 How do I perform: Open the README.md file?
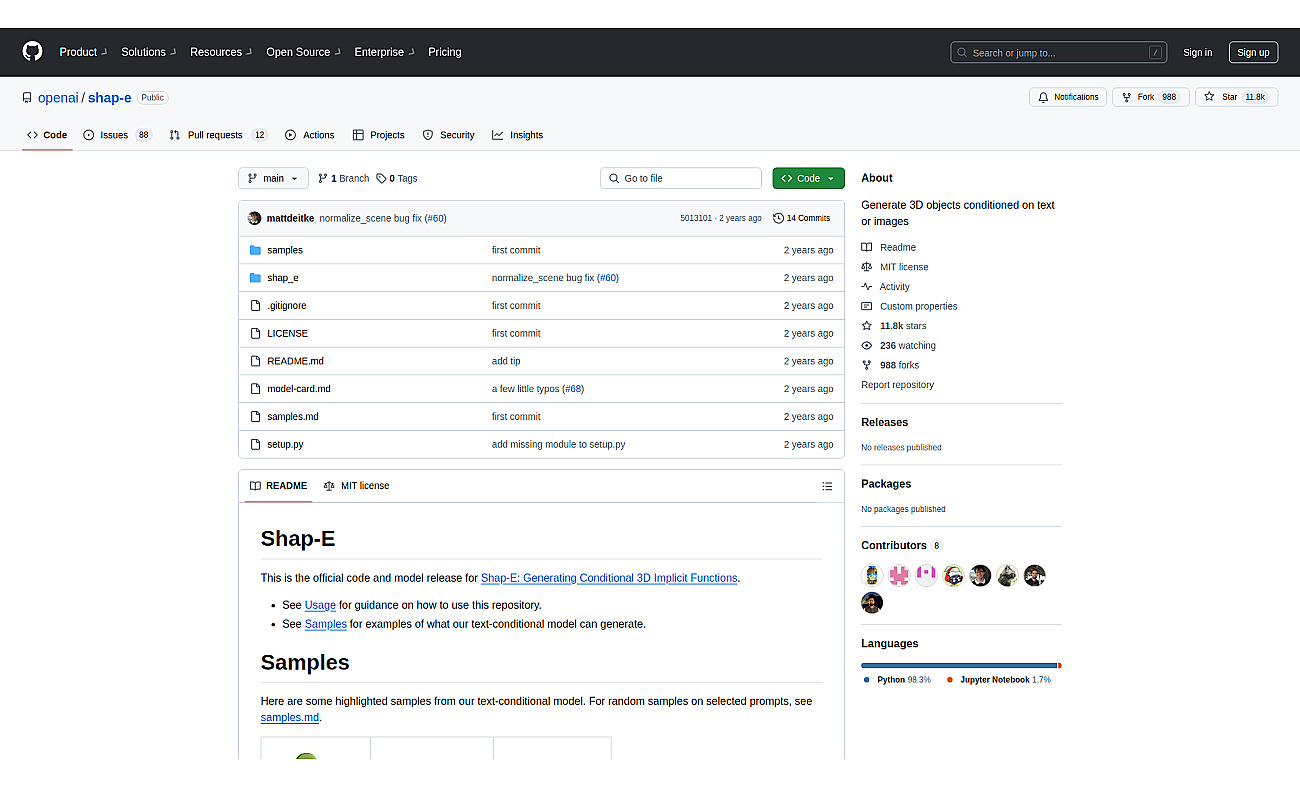[x=295, y=361]
